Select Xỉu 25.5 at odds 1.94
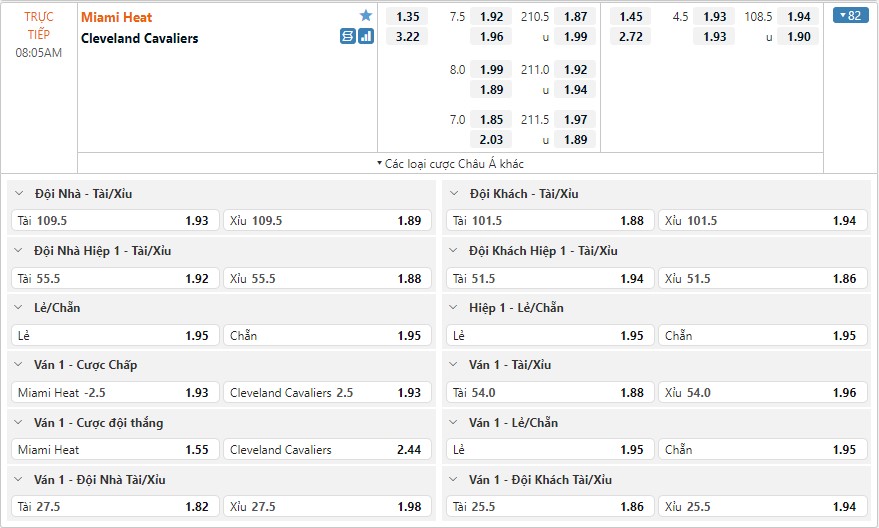 coord(762,507)
